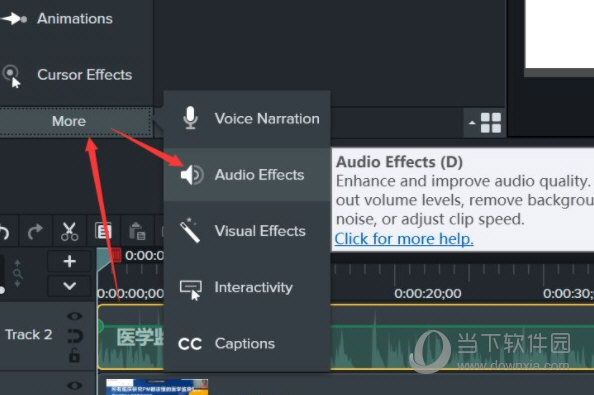
Task: Cut selection with the scissors tool
Action: pyautogui.click(x=69, y=231)
